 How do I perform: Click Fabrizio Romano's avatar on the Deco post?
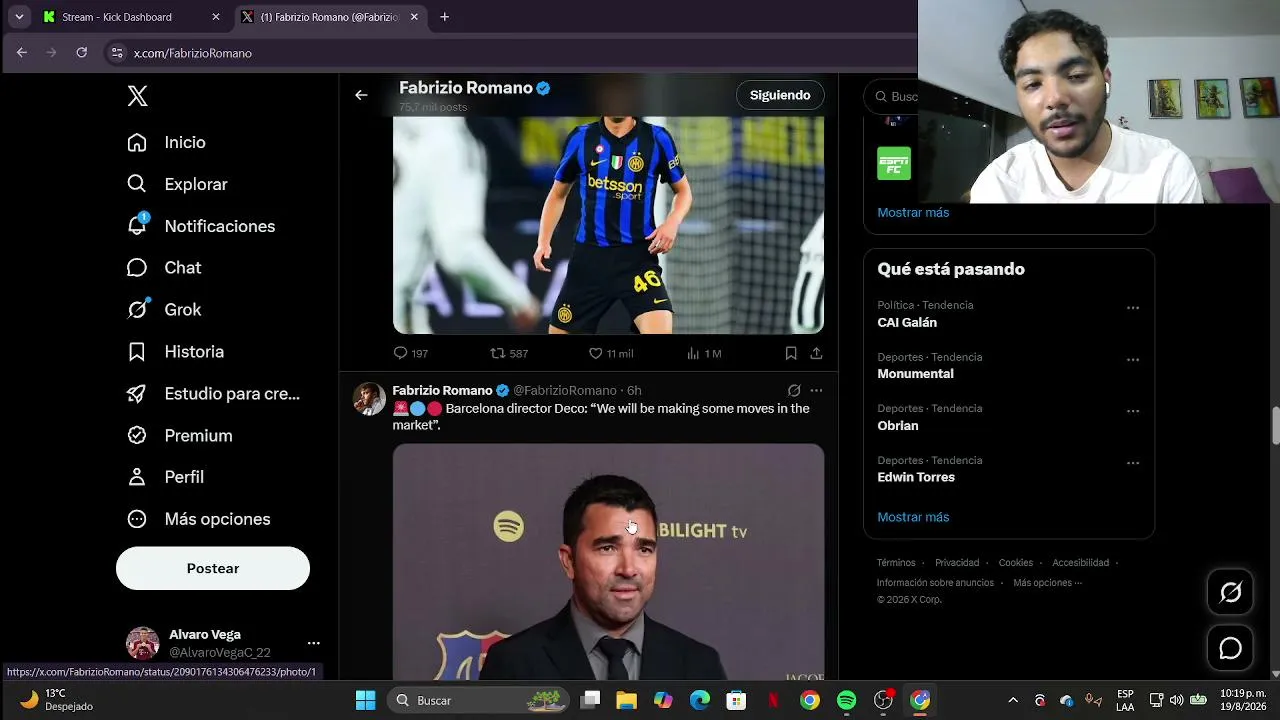(369, 398)
